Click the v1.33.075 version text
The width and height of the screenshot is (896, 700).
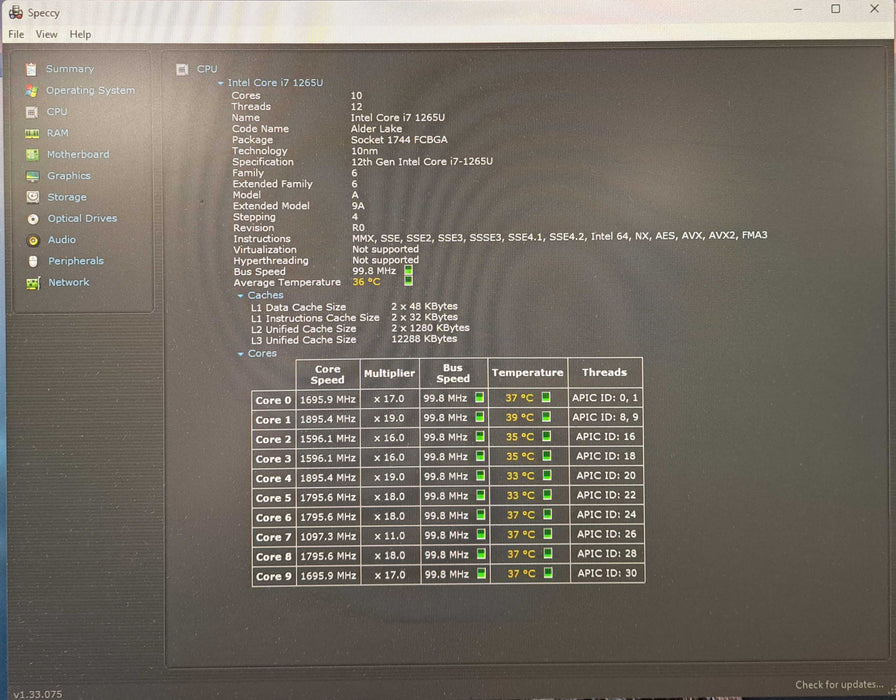click(x=37, y=694)
